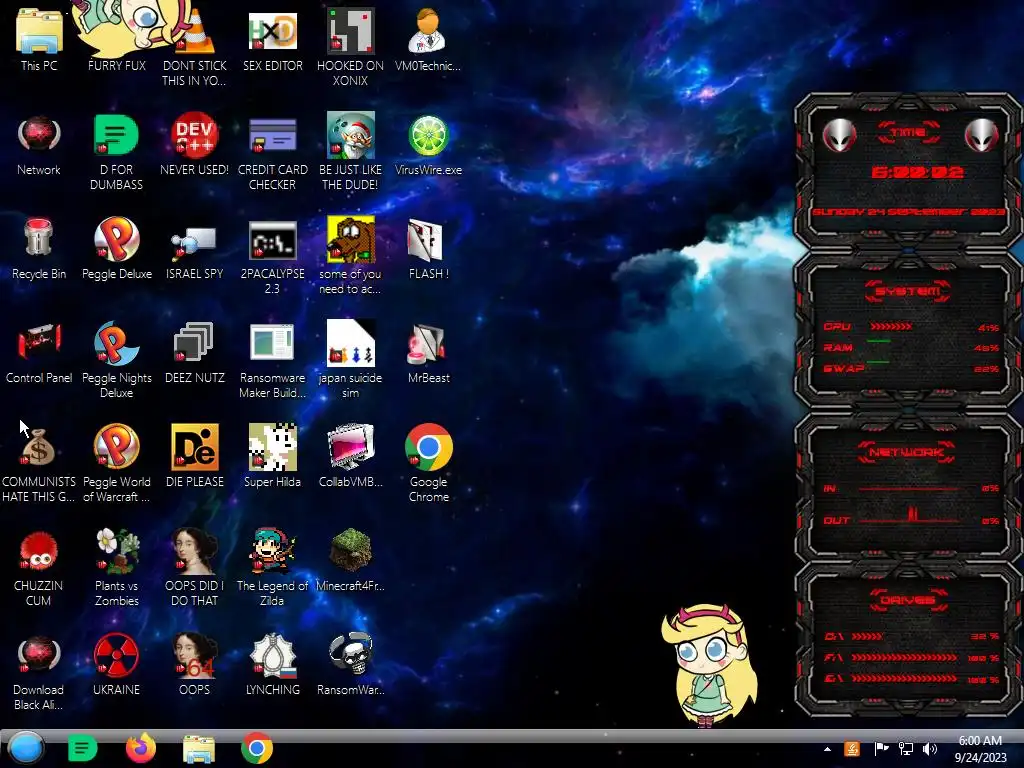Select the OOPS DID I DO THAT portrait

click(x=194, y=568)
